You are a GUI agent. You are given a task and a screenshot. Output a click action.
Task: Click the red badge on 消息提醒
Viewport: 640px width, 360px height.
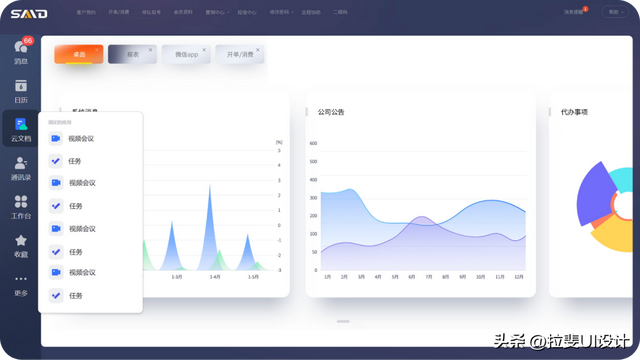coord(585,9)
